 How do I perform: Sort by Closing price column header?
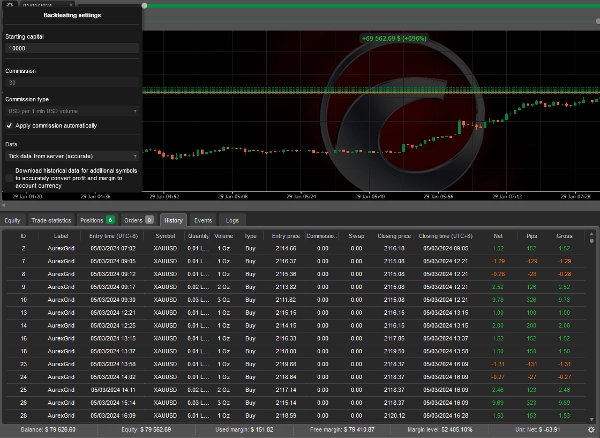pyautogui.click(x=394, y=236)
